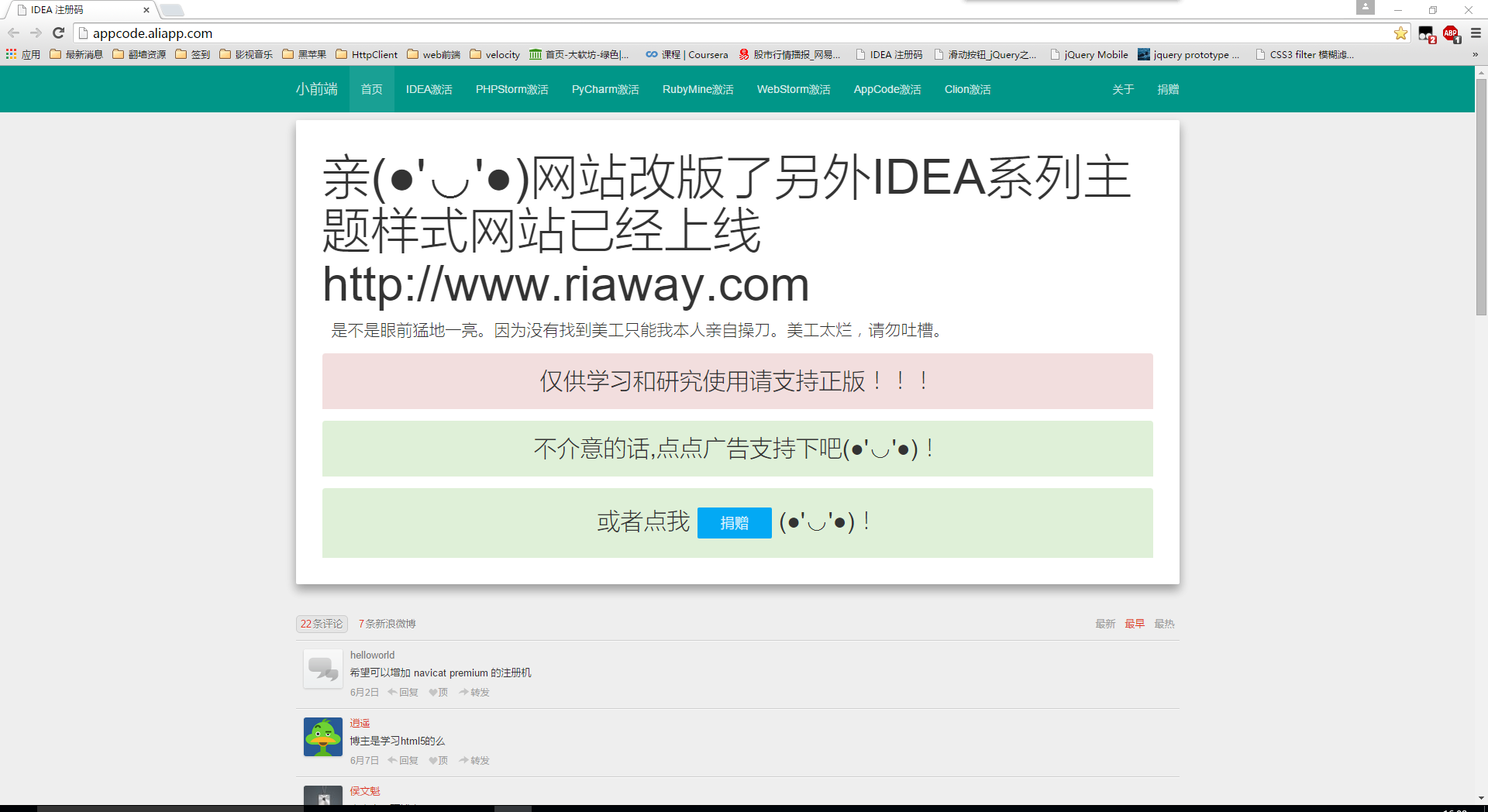Open the 黑苹果 bookmark folder
1488x812 pixels.
point(305,54)
